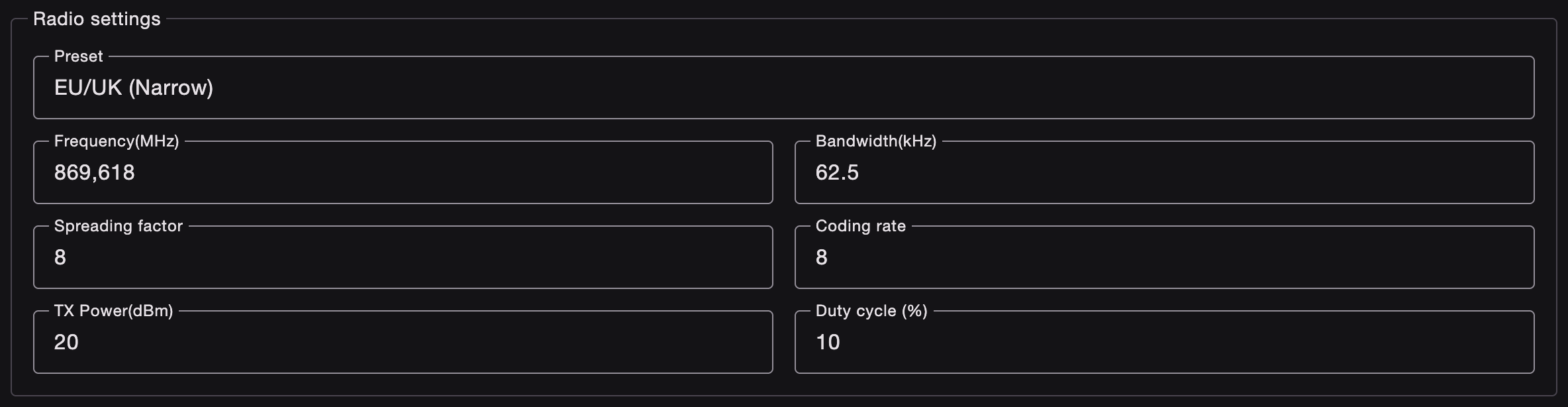
Task: Click the Spreading factor value 8
Action: (x=60, y=257)
